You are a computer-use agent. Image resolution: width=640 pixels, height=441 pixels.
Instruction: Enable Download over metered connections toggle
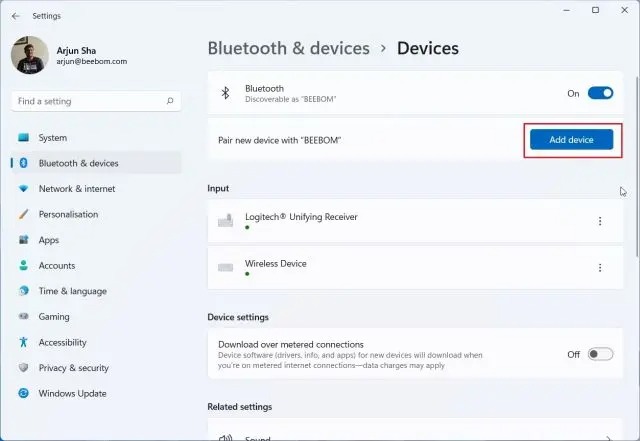[600, 354]
